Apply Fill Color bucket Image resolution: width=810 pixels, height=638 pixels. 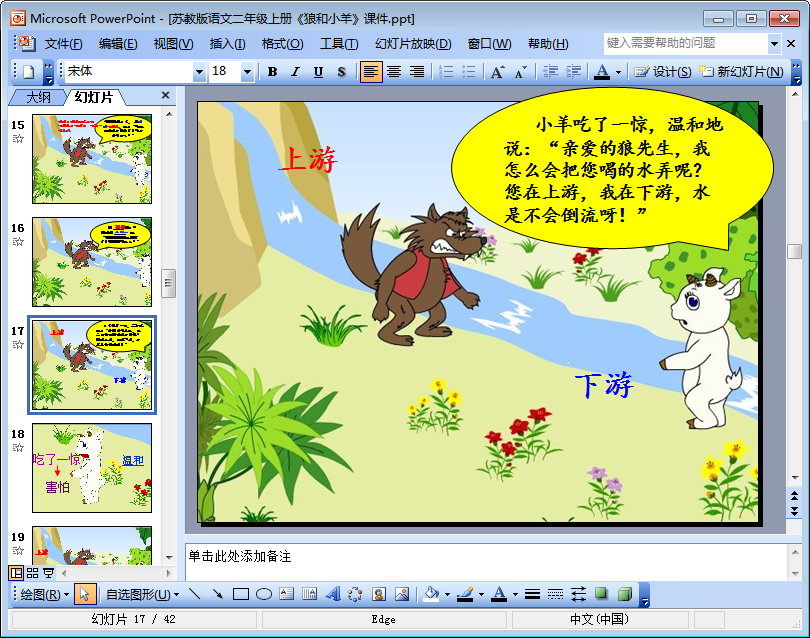point(431,594)
